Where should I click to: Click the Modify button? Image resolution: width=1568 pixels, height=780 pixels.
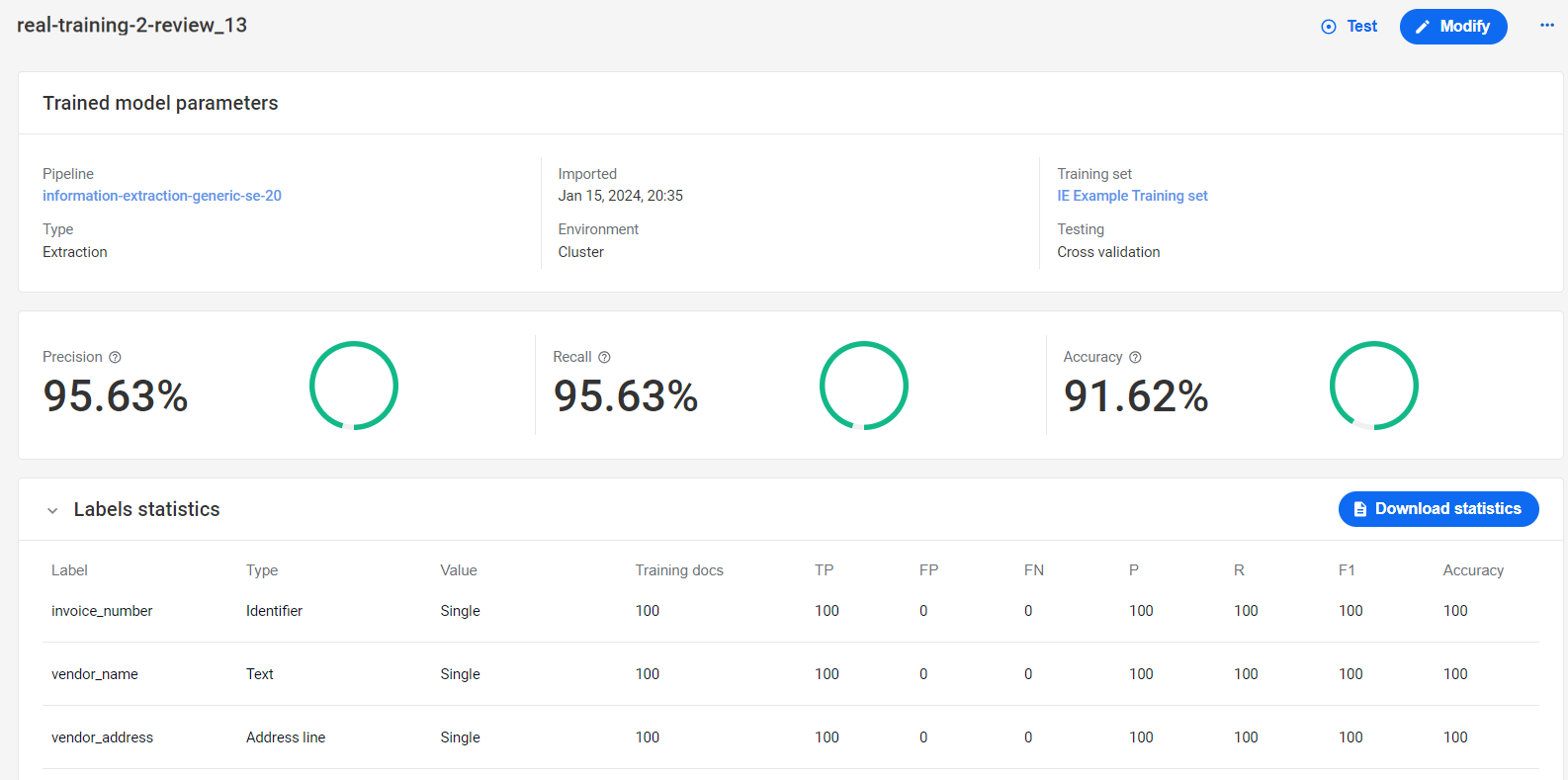pyautogui.click(x=1453, y=27)
